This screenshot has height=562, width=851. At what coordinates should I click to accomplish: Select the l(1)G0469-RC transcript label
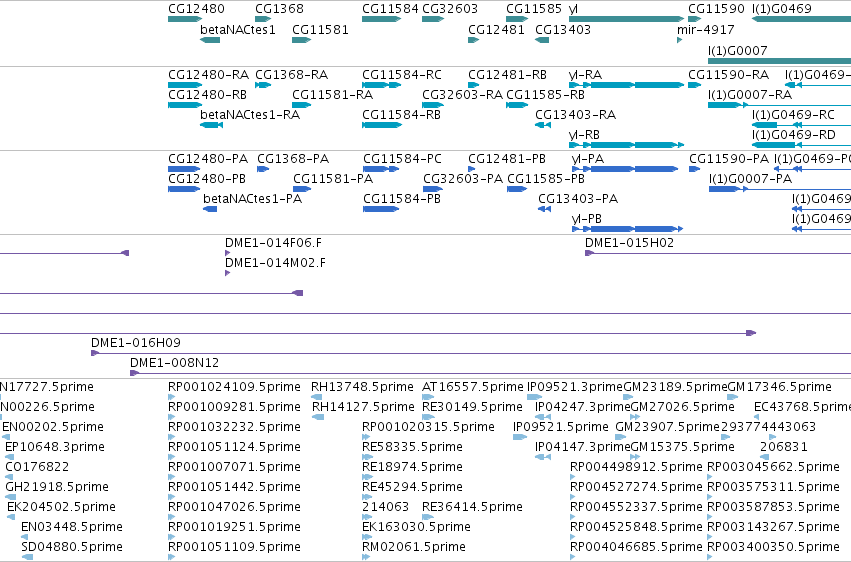coord(793,114)
